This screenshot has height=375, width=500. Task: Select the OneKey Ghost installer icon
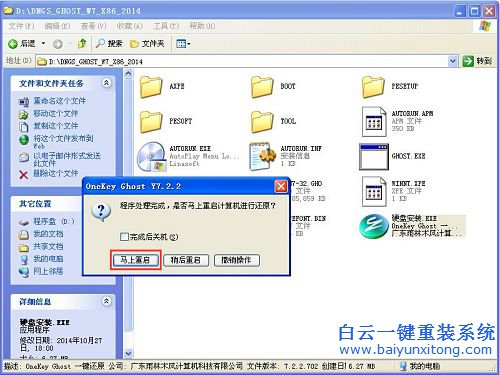pyautogui.click(x=374, y=226)
